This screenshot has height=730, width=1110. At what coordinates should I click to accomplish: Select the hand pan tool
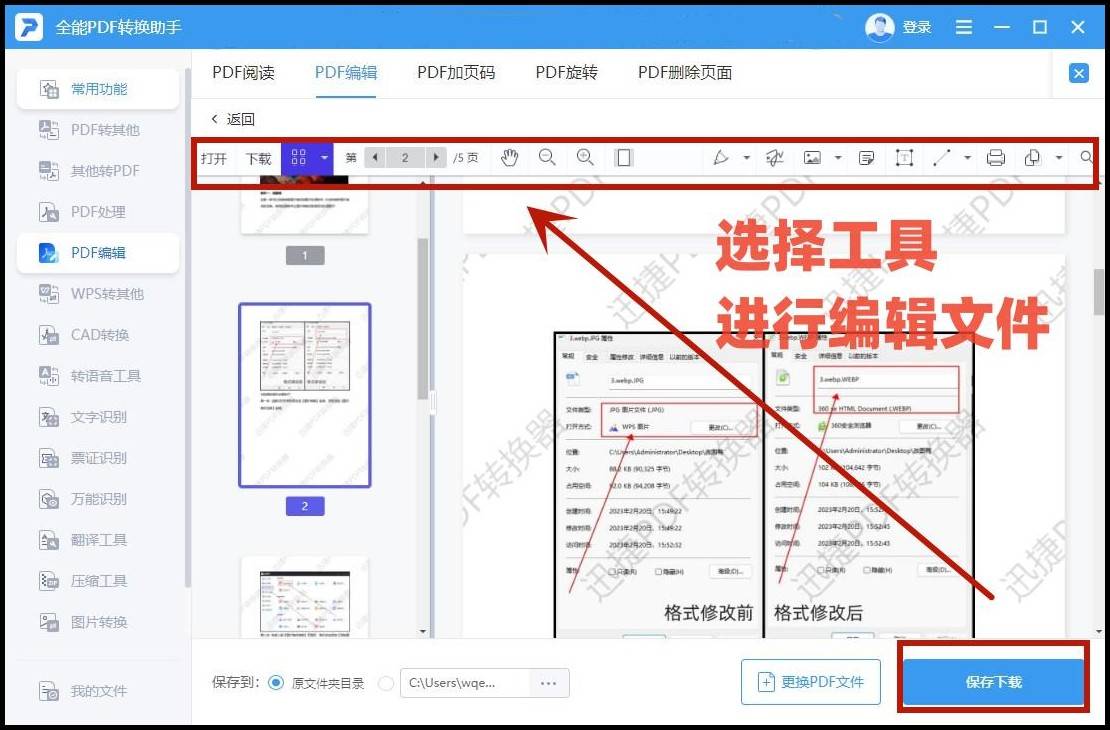coord(509,157)
